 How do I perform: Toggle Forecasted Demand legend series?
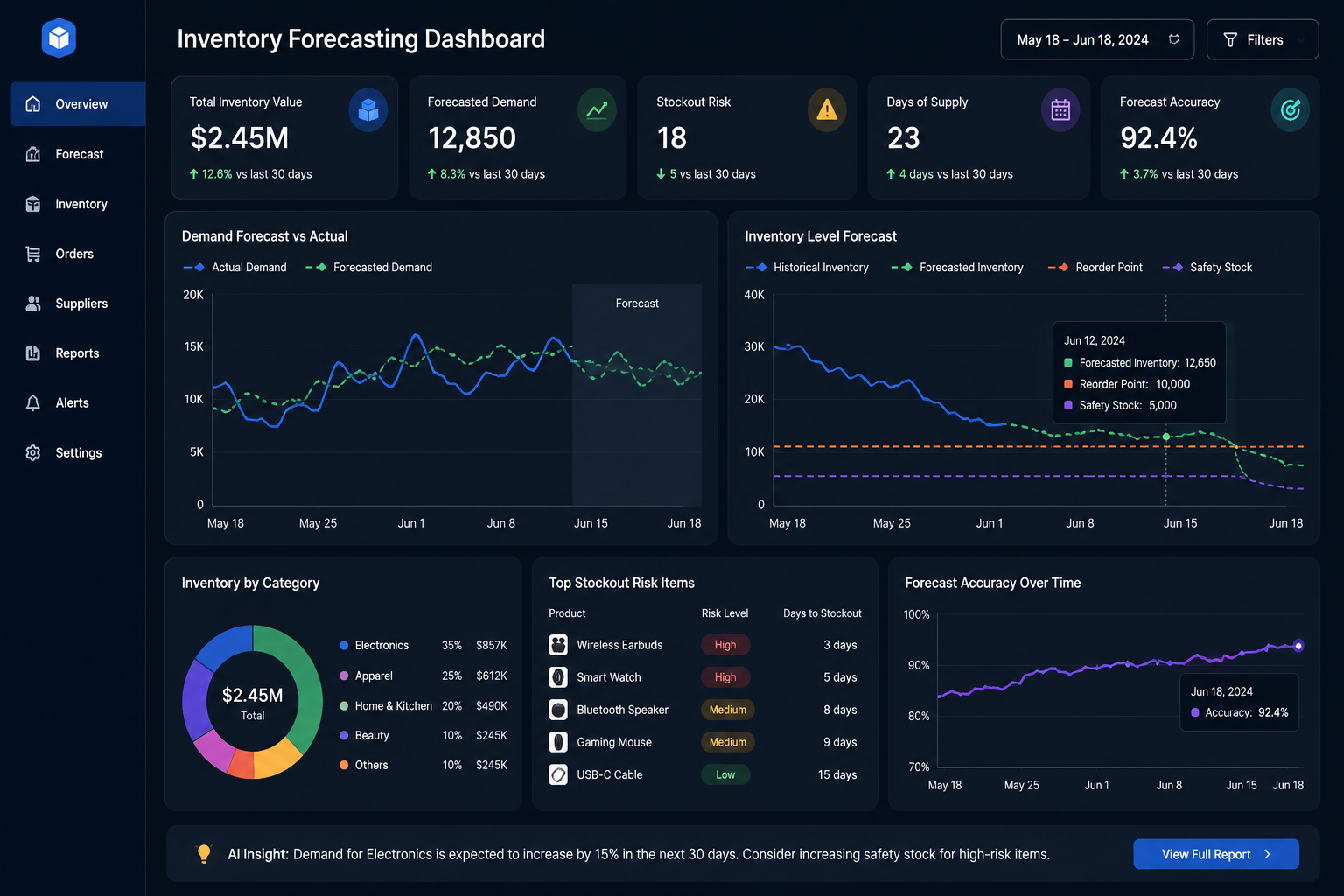pyautogui.click(x=368, y=268)
